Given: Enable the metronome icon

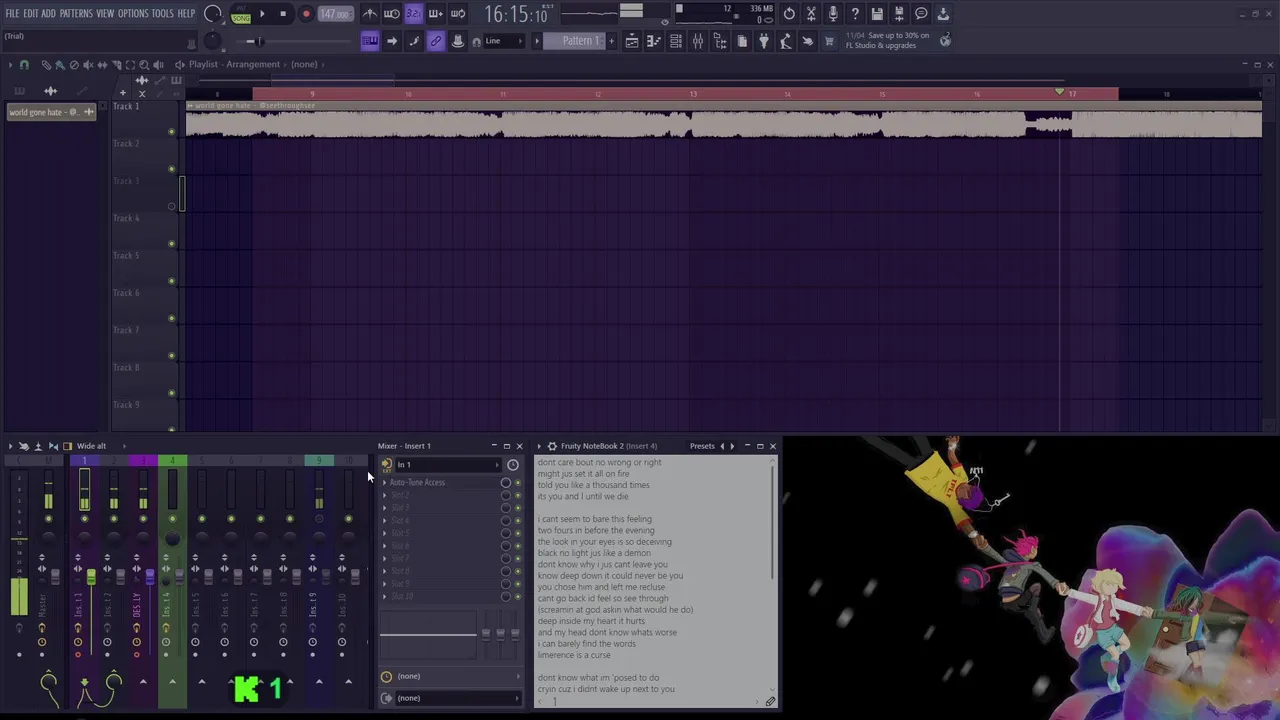Looking at the screenshot, I should click(370, 14).
